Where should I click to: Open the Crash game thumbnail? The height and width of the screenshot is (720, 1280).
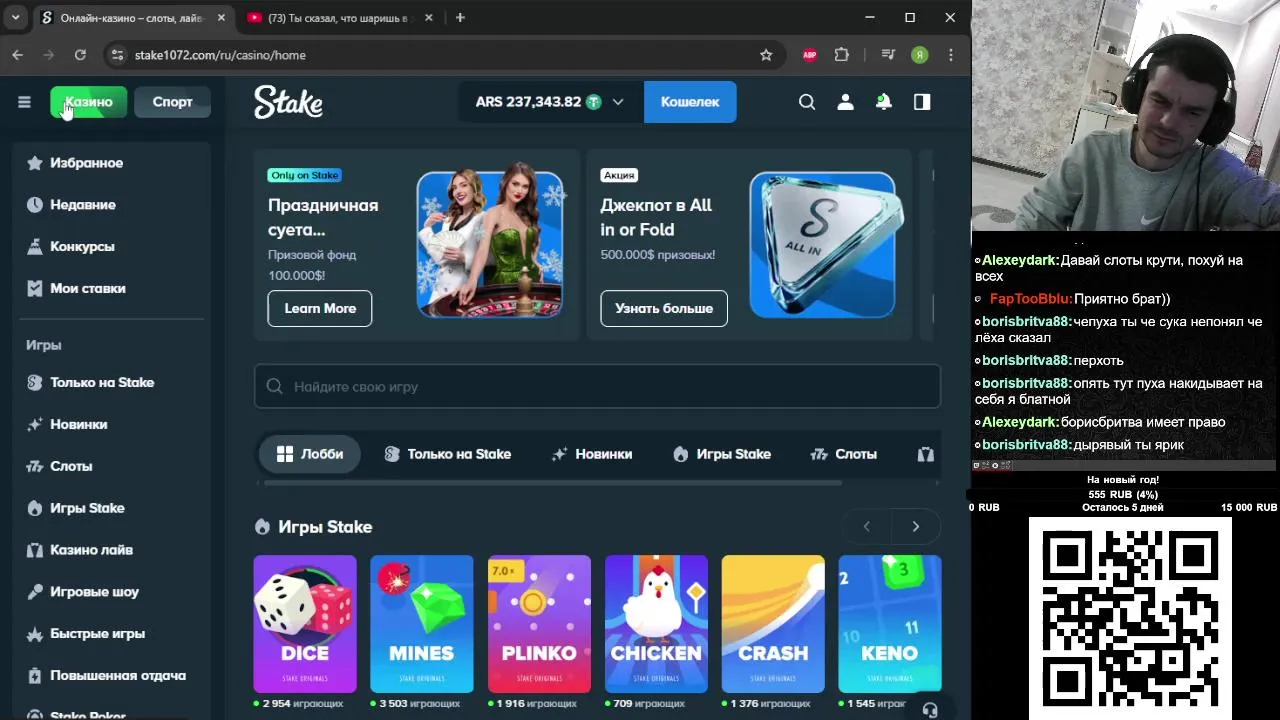tap(773, 624)
